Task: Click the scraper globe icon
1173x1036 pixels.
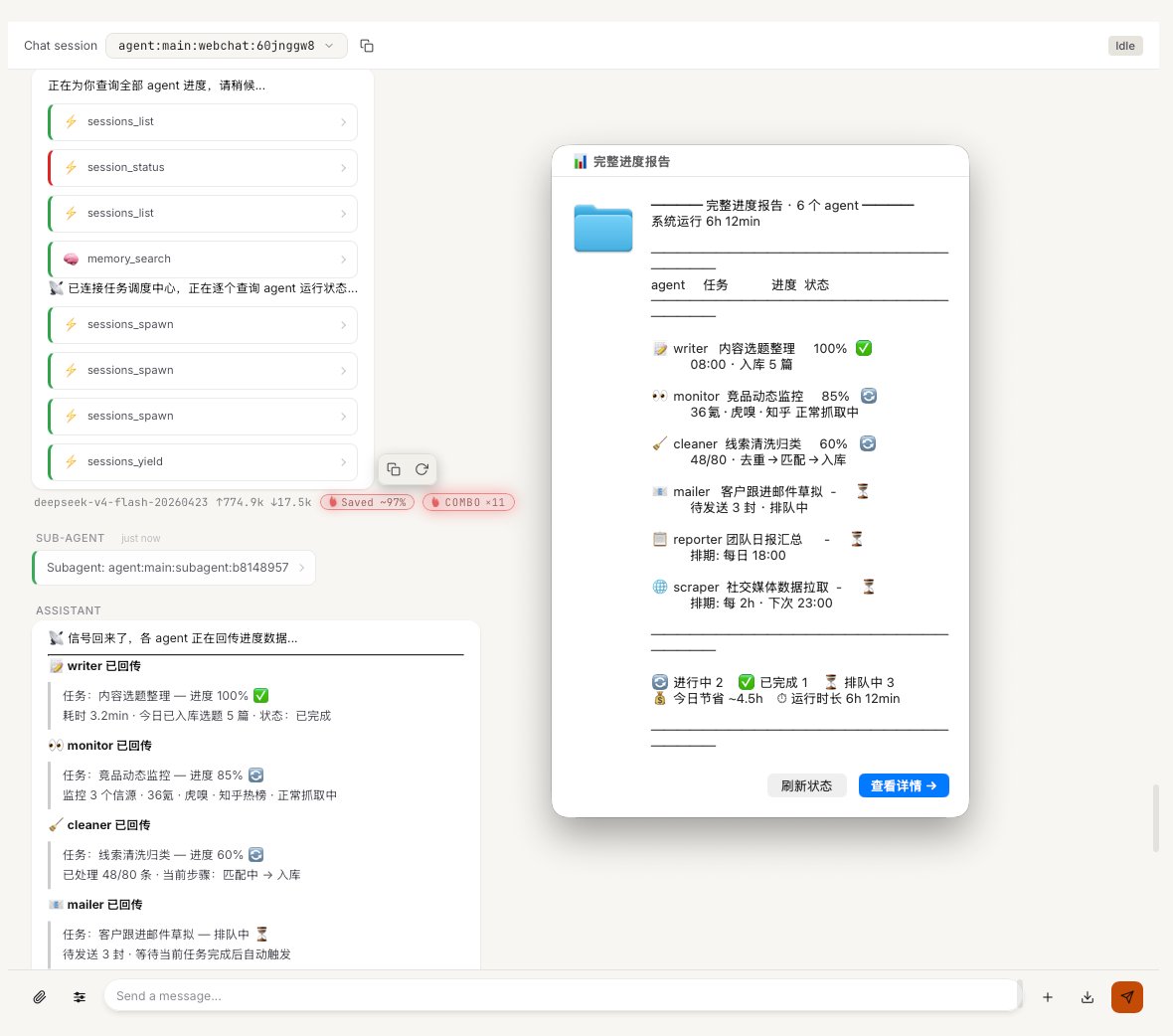Action: coord(660,587)
